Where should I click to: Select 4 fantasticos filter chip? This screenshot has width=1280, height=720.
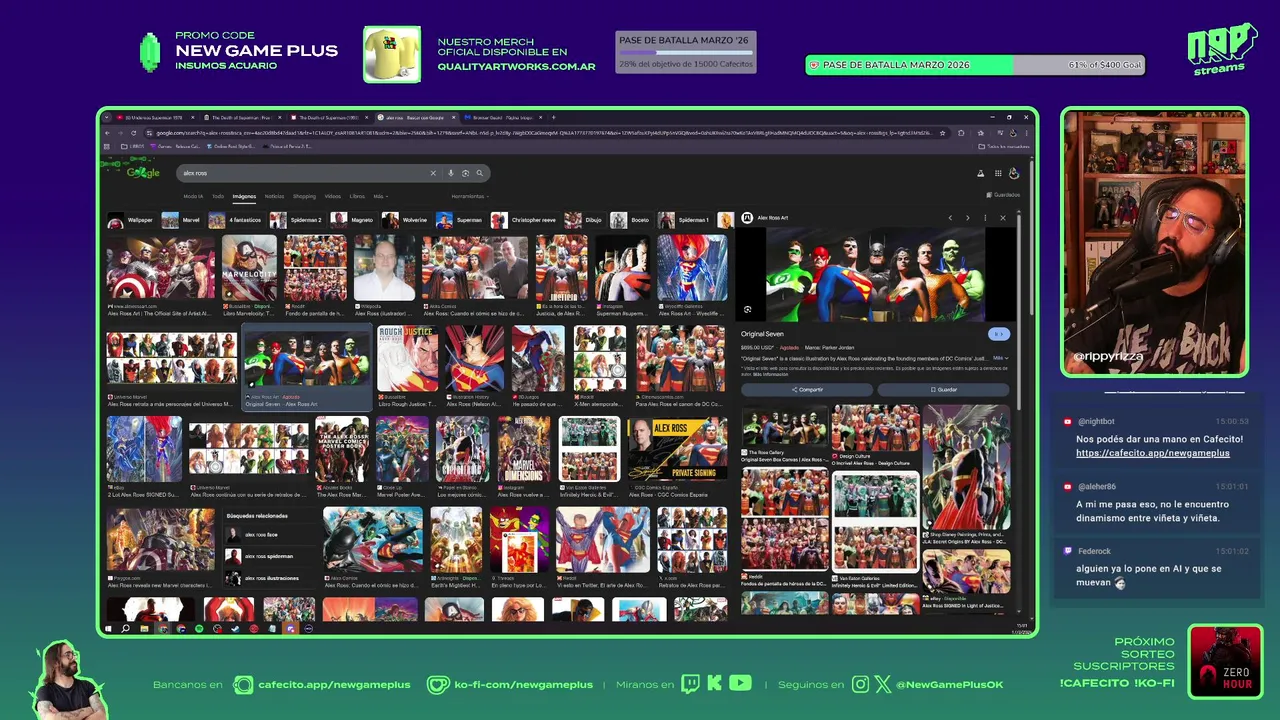pos(235,220)
